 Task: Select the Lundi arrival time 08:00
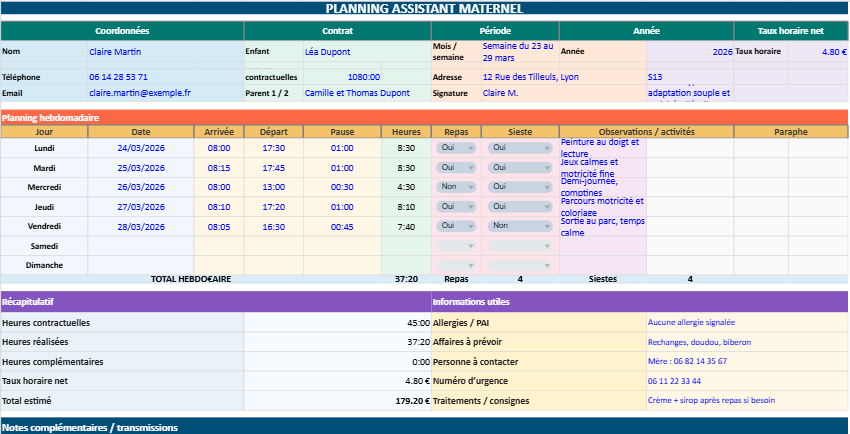click(x=219, y=148)
